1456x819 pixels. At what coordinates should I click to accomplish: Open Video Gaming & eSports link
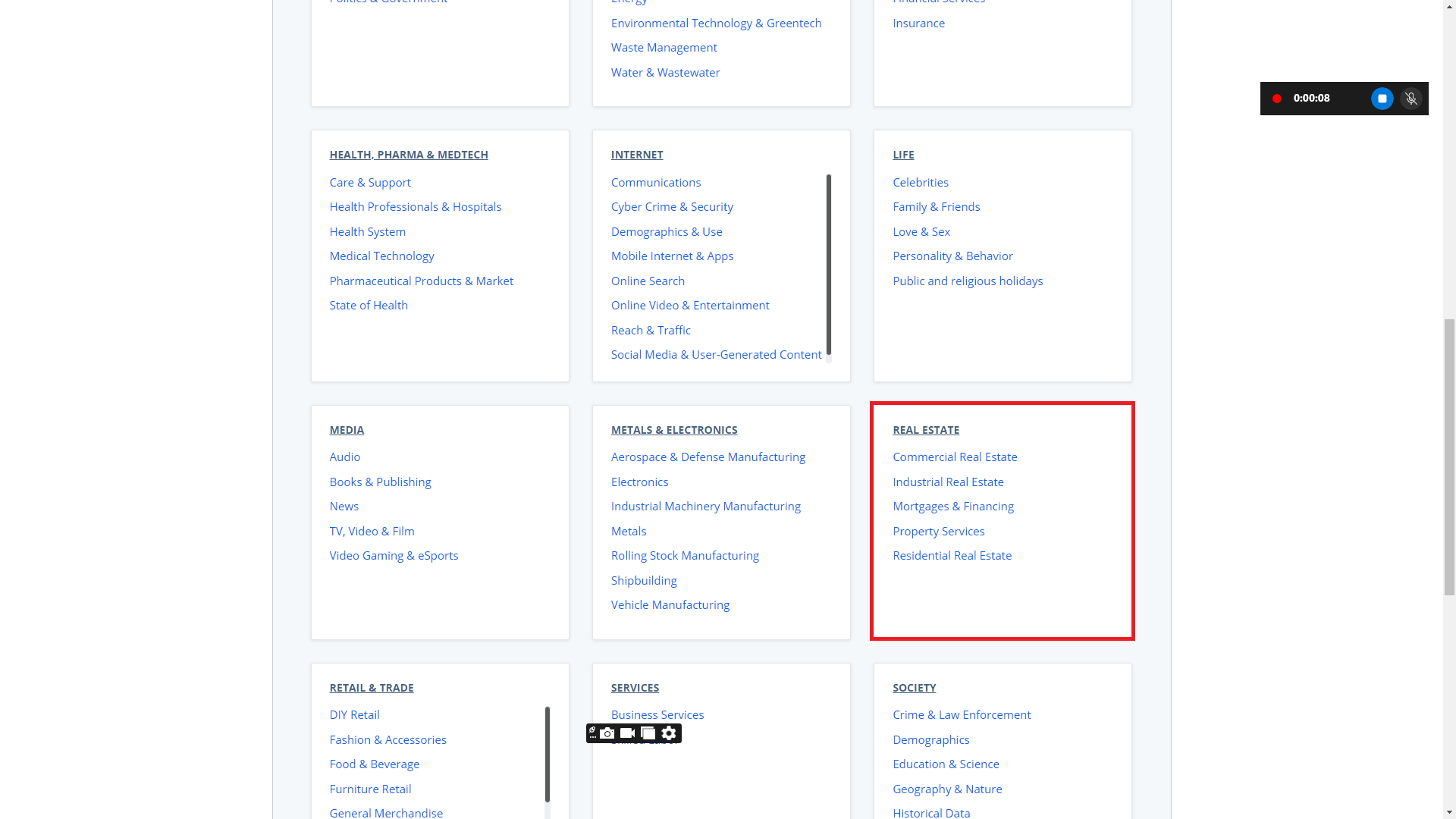[x=394, y=555]
